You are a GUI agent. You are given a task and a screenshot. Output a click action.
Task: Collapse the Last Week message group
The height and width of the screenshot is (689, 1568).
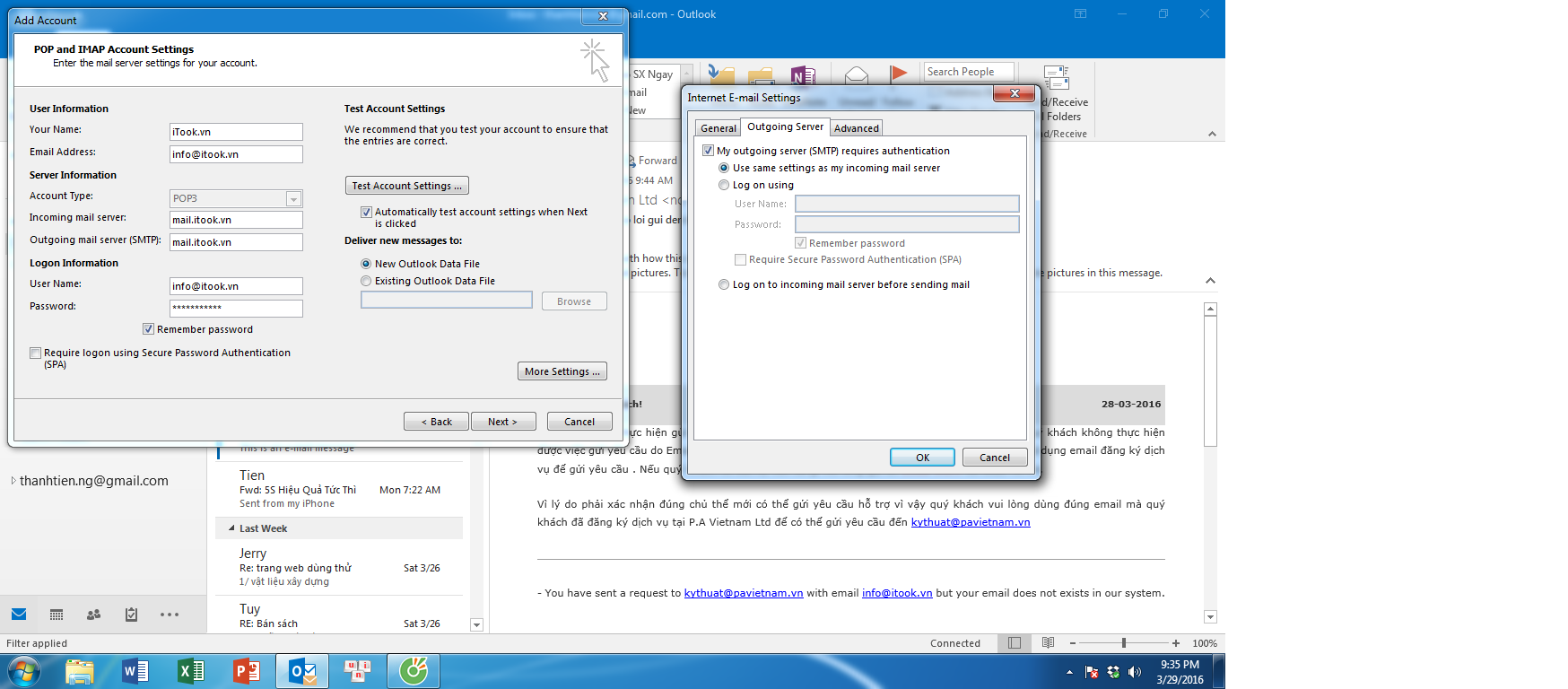click(231, 528)
